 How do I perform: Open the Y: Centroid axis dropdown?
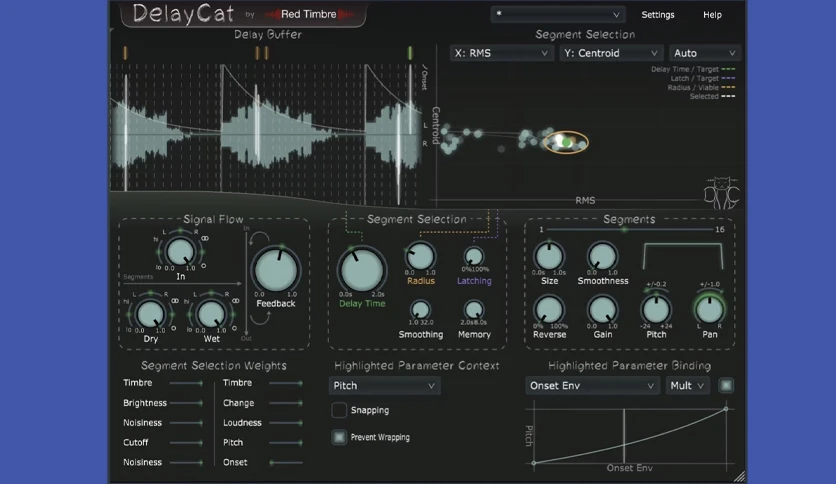[x=610, y=53]
